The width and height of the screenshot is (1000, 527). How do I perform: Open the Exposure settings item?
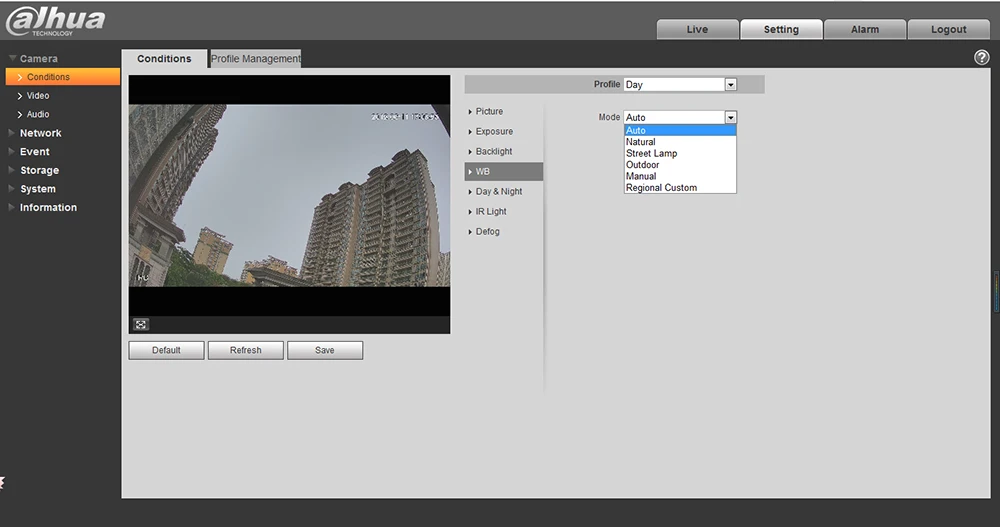(494, 131)
